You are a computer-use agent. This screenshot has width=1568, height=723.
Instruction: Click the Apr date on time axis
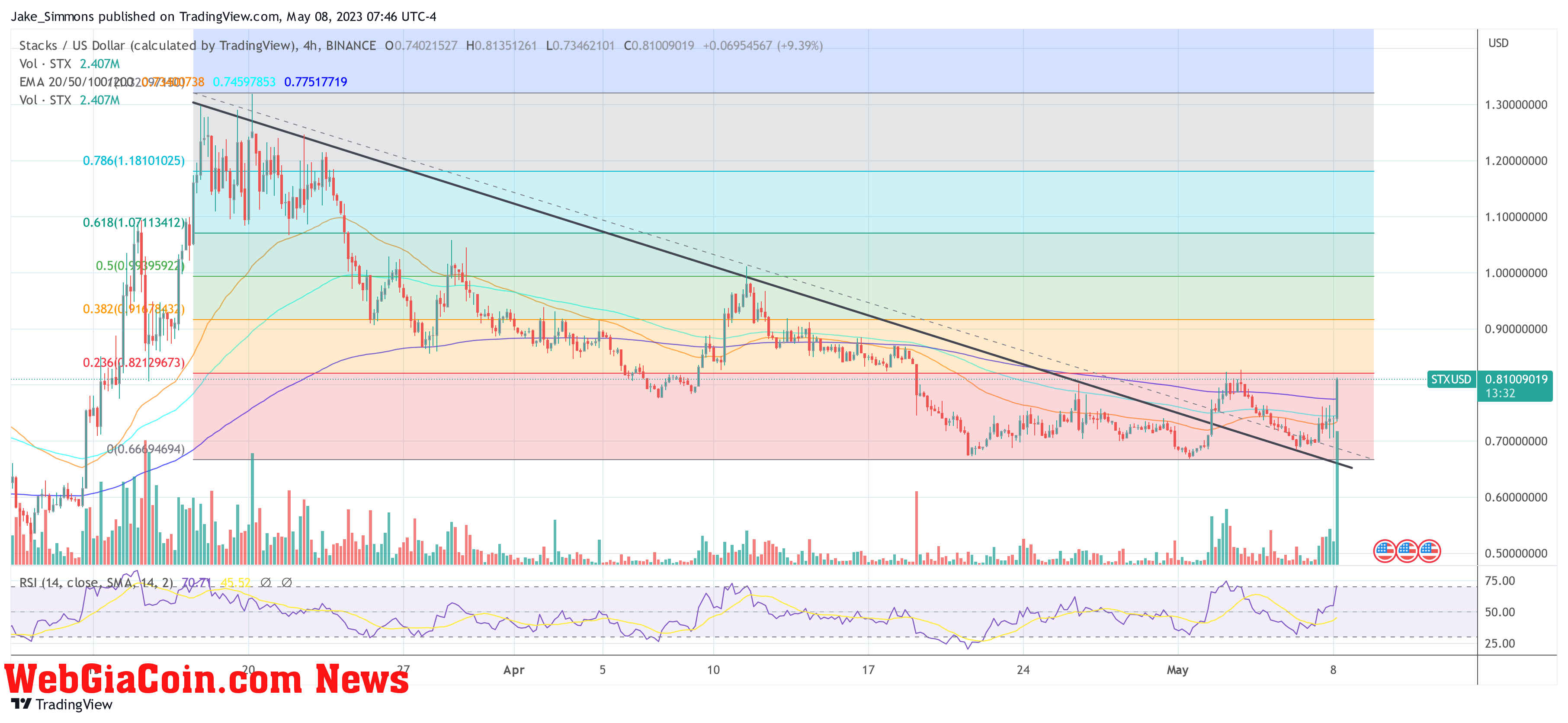[x=514, y=670]
